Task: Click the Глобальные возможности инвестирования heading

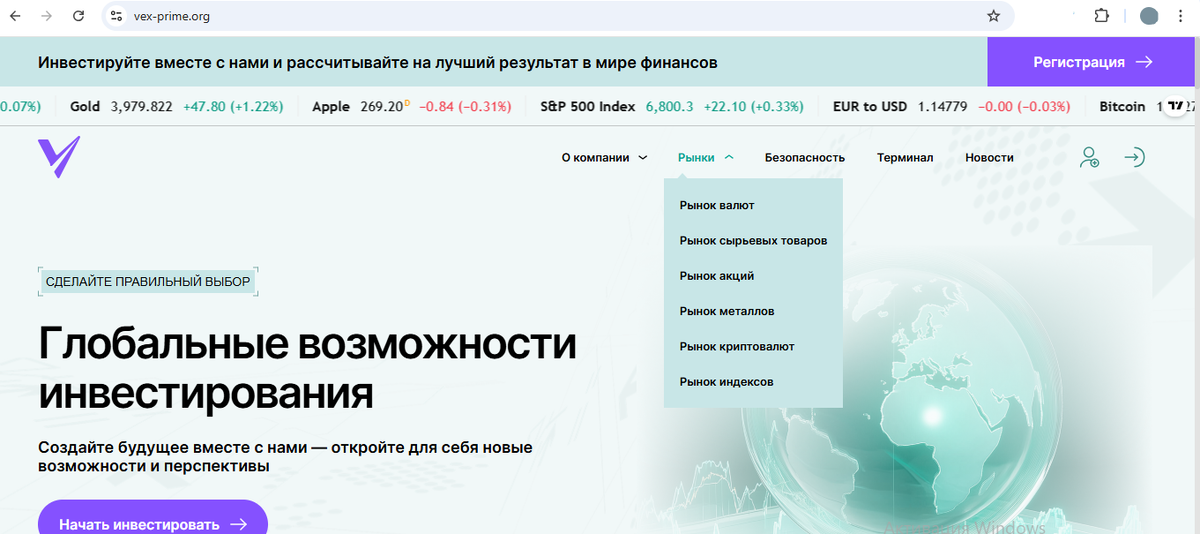Action: (x=307, y=369)
